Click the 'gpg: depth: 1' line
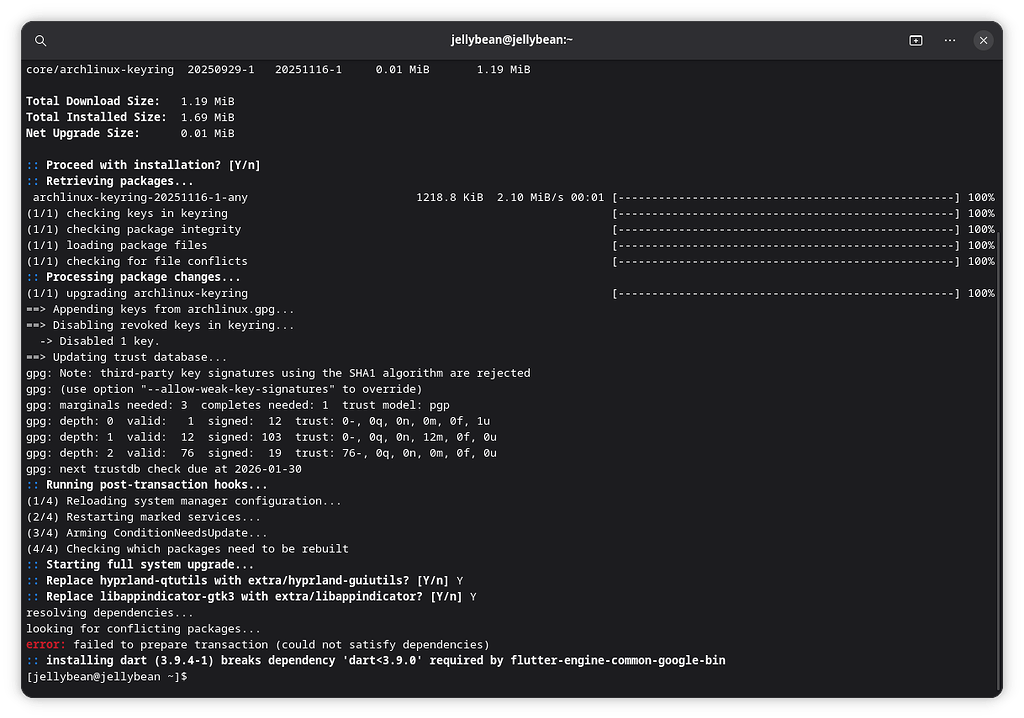Screen dimensions: 1024x718 pos(261,437)
